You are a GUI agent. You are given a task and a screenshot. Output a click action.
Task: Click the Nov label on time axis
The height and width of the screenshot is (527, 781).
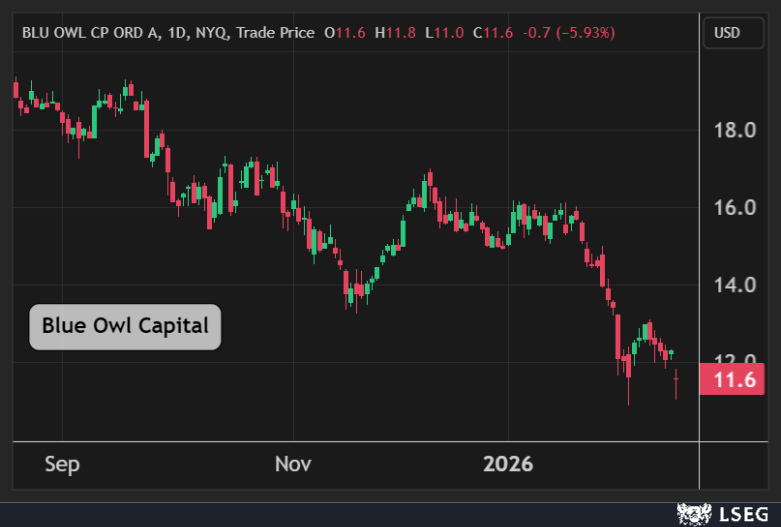[x=293, y=465]
